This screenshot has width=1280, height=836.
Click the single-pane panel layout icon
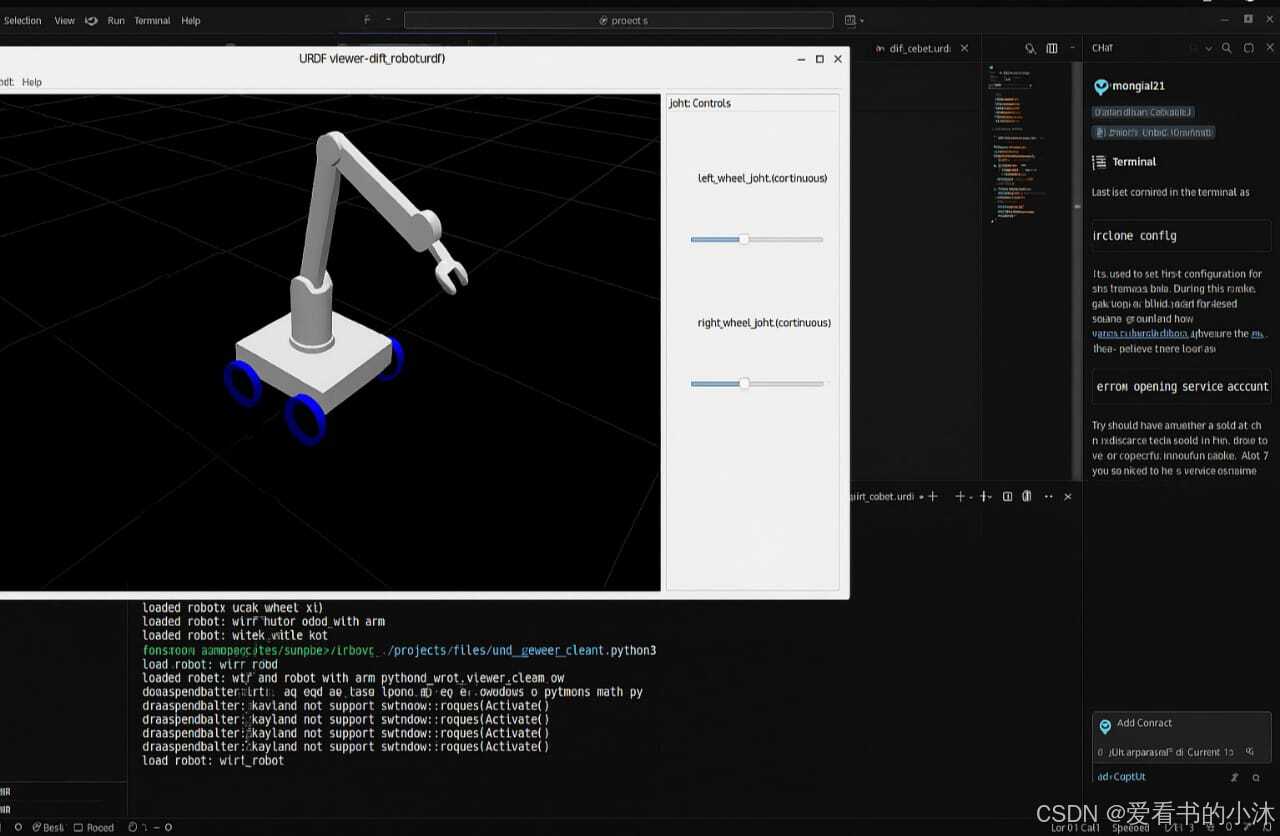click(1007, 496)
